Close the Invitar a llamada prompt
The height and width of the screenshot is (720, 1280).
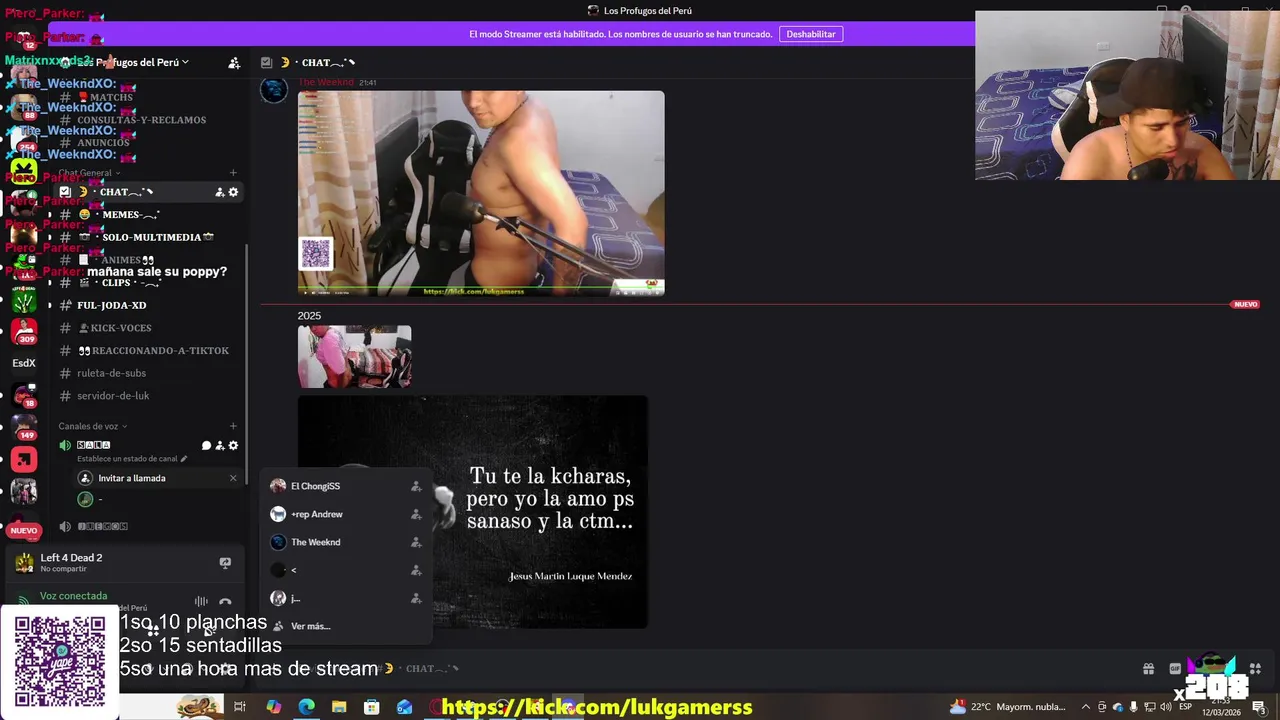click(x=233, y=478)
